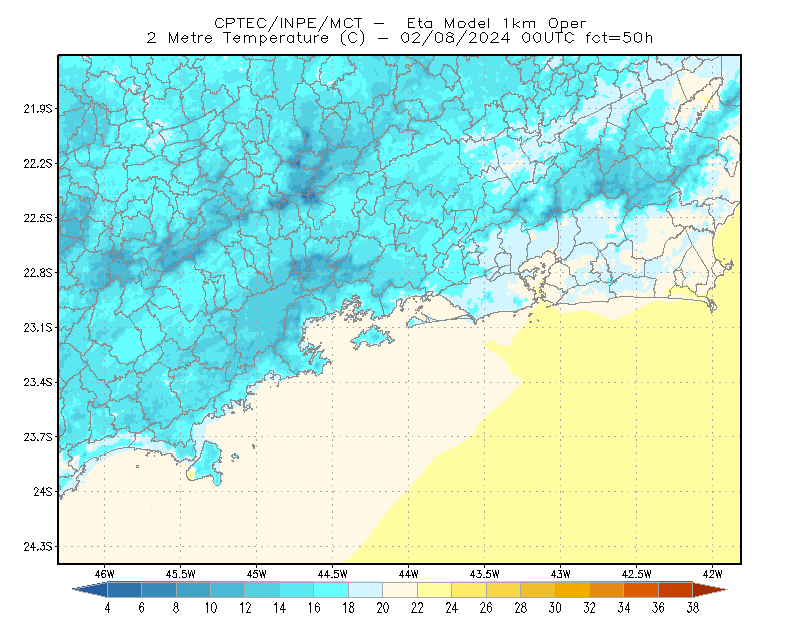Click the '23.1S' latitude label

(38, 328)
